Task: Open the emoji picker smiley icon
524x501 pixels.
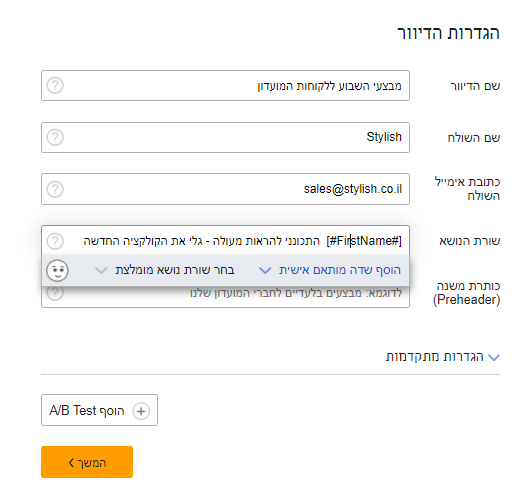Action: 57,270
